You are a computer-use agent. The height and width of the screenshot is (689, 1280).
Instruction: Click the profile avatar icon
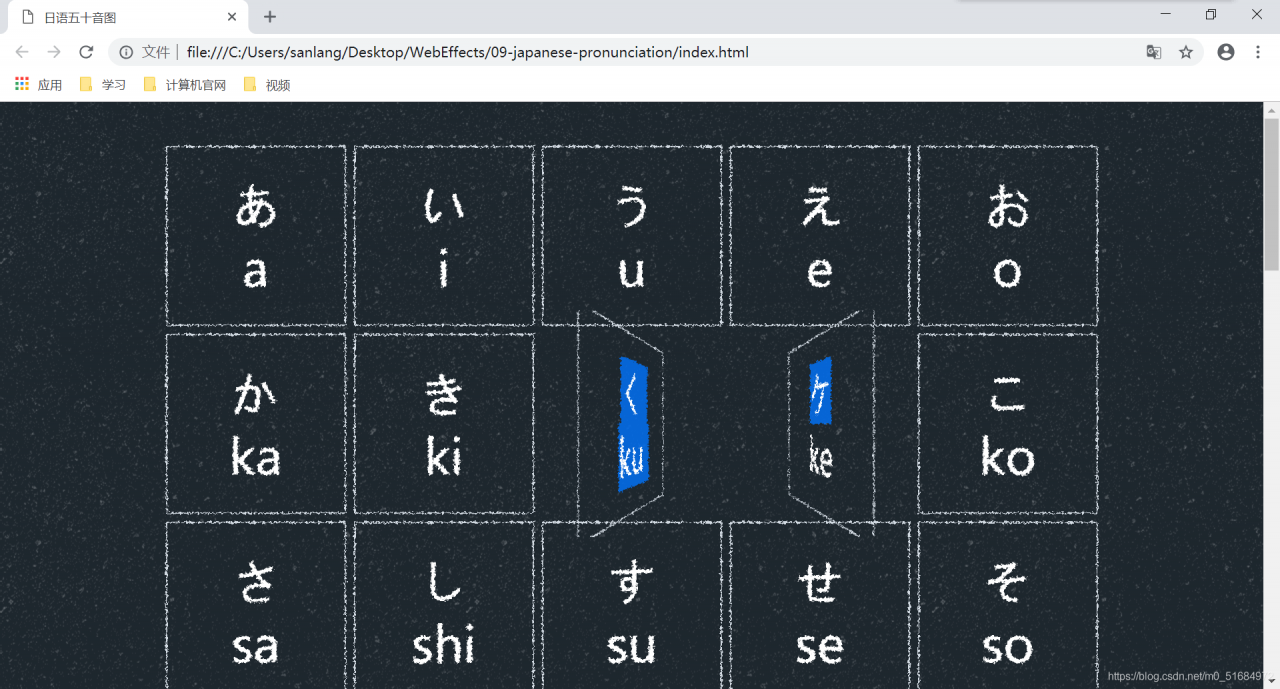(1226, 52)
